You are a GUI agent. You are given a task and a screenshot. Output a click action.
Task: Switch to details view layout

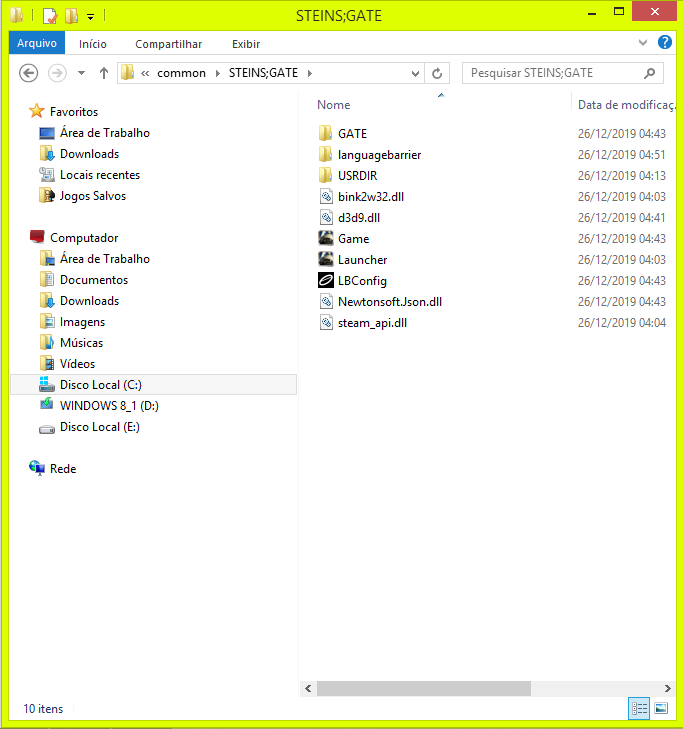tap(639, 709)
